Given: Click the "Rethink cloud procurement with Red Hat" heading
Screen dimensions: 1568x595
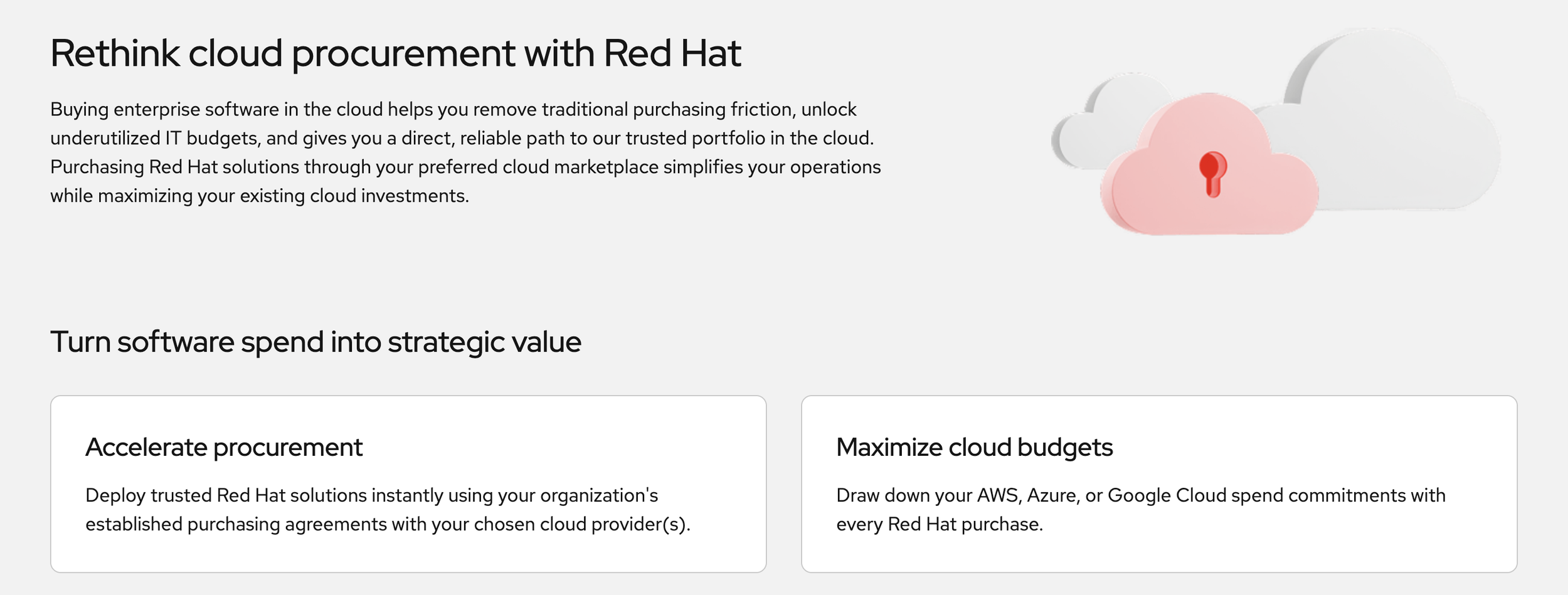Looking at the screenshot, I should (396, 54).
